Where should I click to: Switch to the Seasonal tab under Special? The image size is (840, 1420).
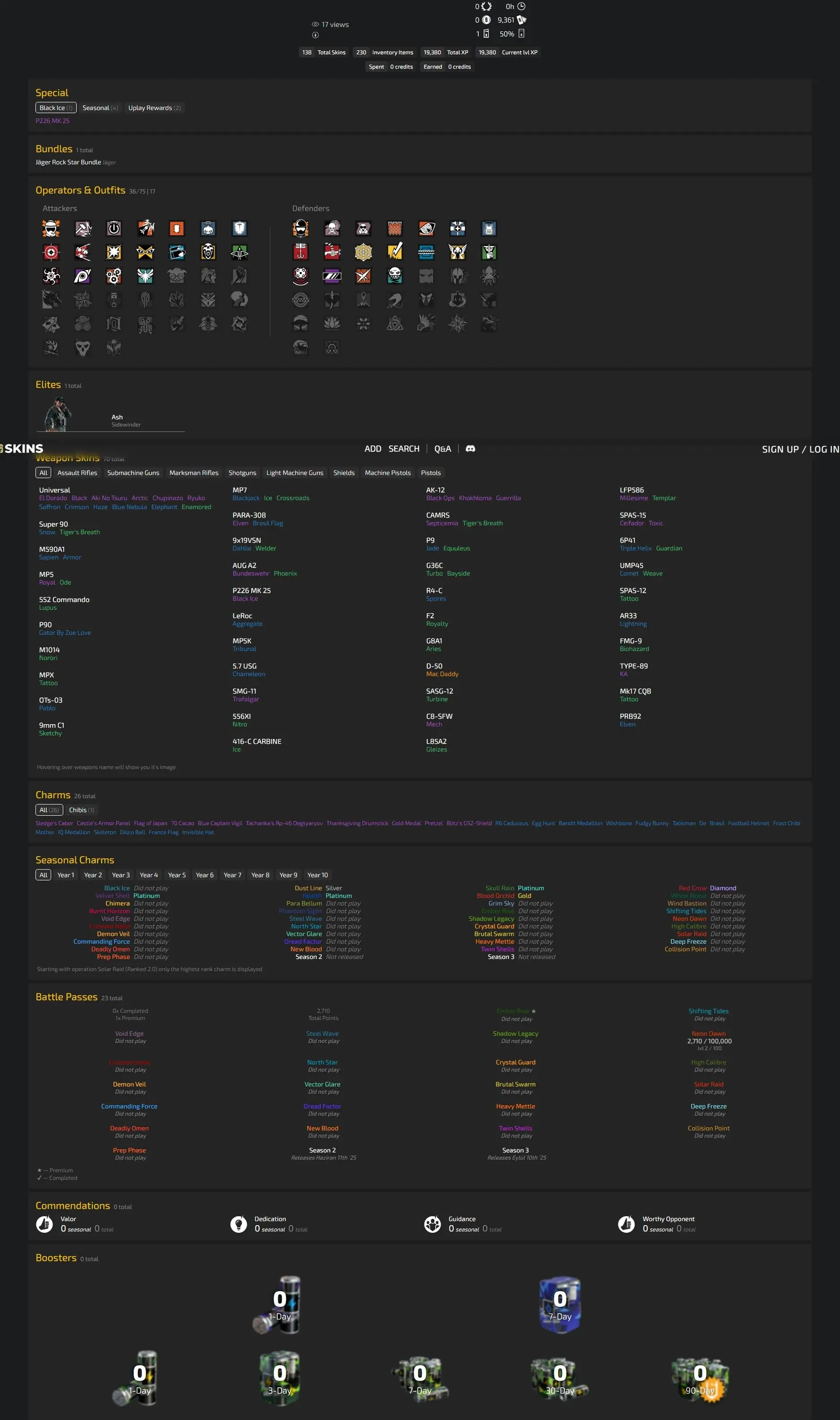point(100,108)
